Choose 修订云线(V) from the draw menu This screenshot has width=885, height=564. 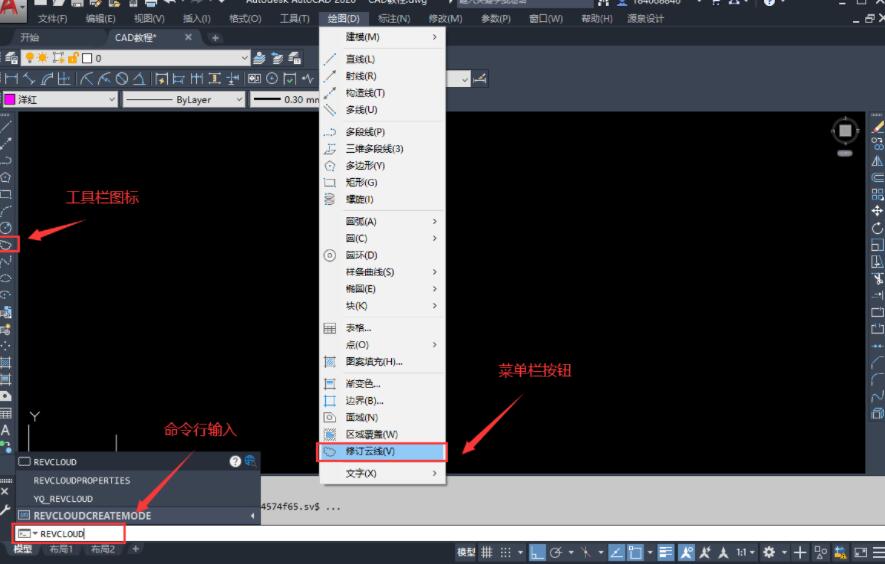click(382, 452)
